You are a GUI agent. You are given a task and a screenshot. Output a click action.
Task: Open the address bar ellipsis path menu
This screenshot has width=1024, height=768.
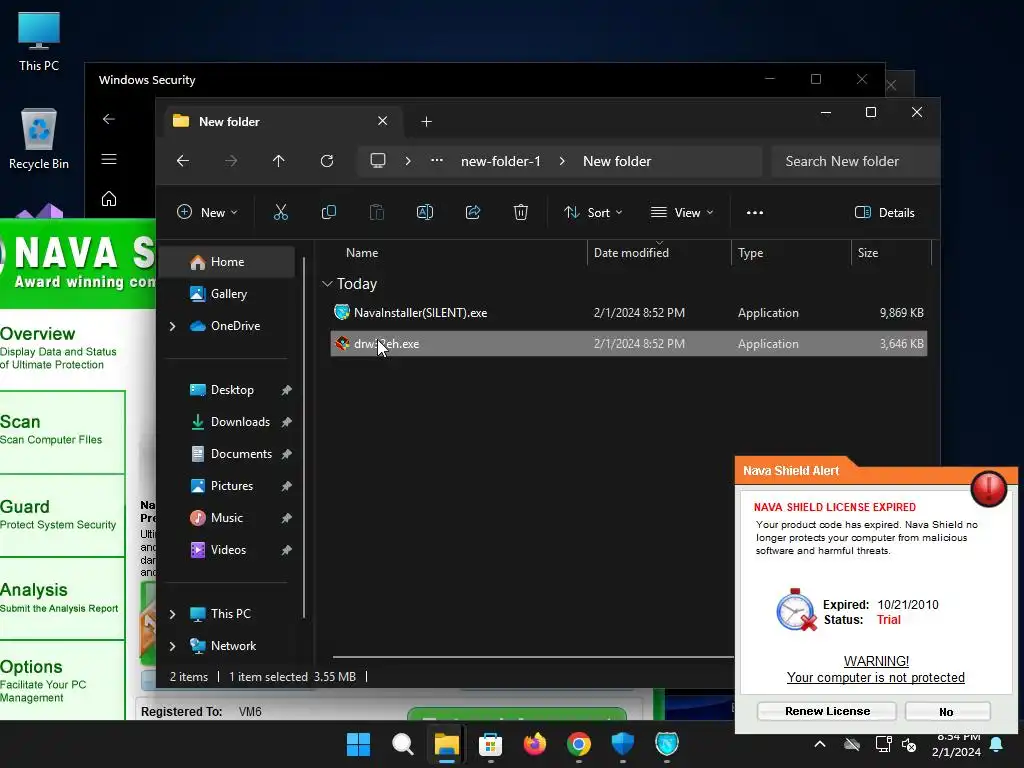coord(437,161)
